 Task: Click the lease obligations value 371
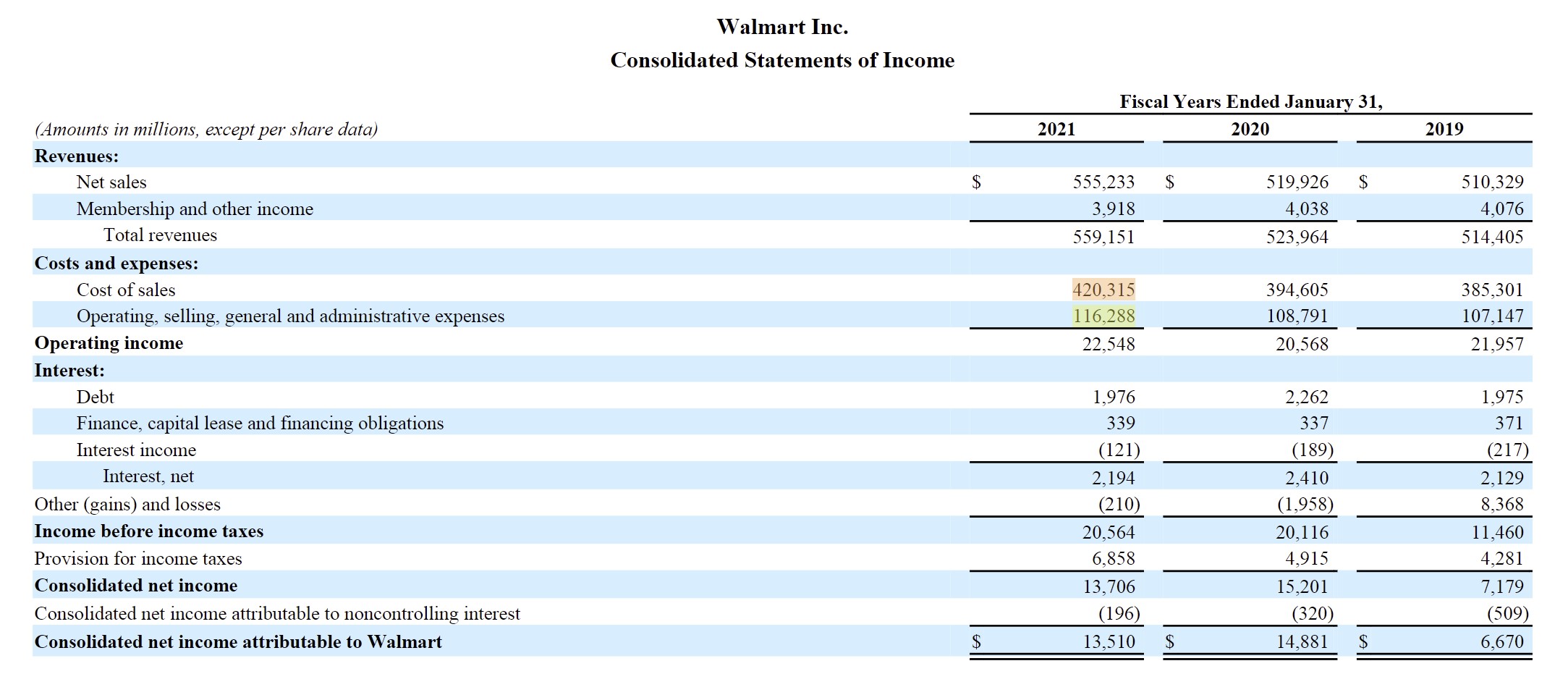tap(1509, 423)
